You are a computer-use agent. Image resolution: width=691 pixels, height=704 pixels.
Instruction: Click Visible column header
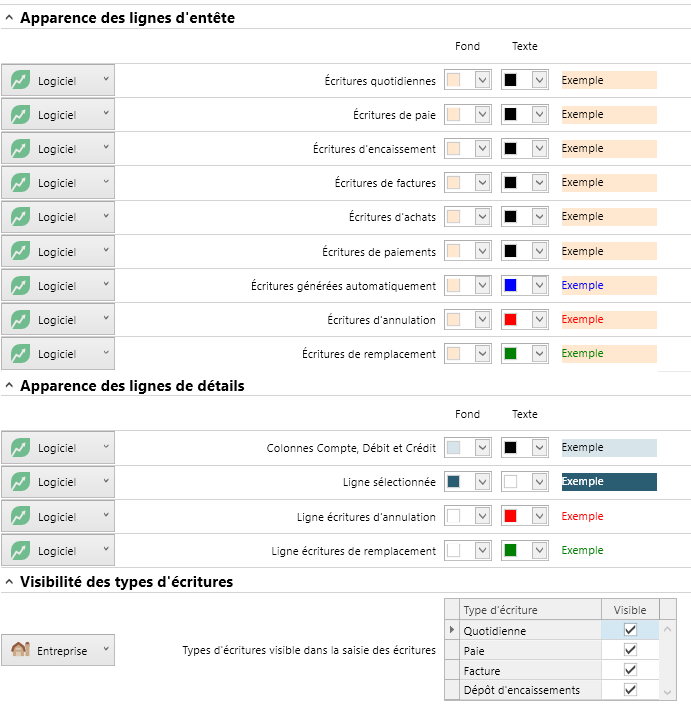630,610
